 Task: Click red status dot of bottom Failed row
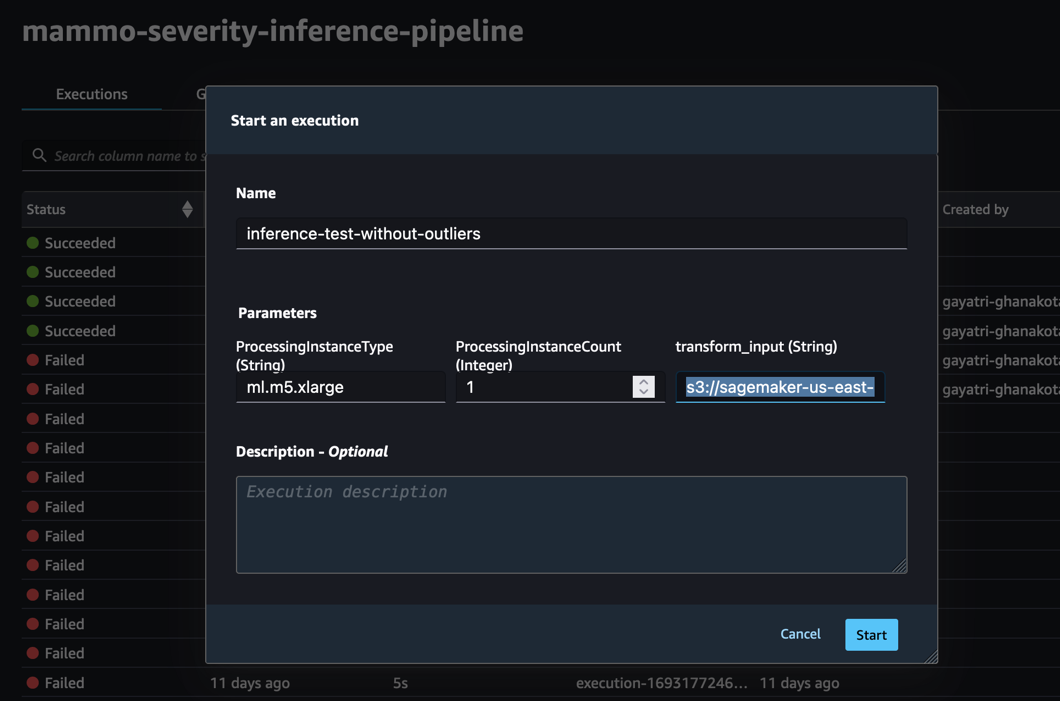[33, 683]
